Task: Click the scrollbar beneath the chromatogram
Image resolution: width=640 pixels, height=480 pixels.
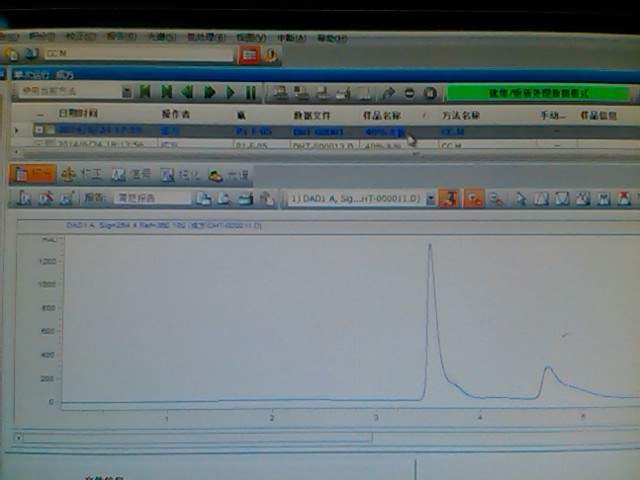Action: click(x=198, y=438)
